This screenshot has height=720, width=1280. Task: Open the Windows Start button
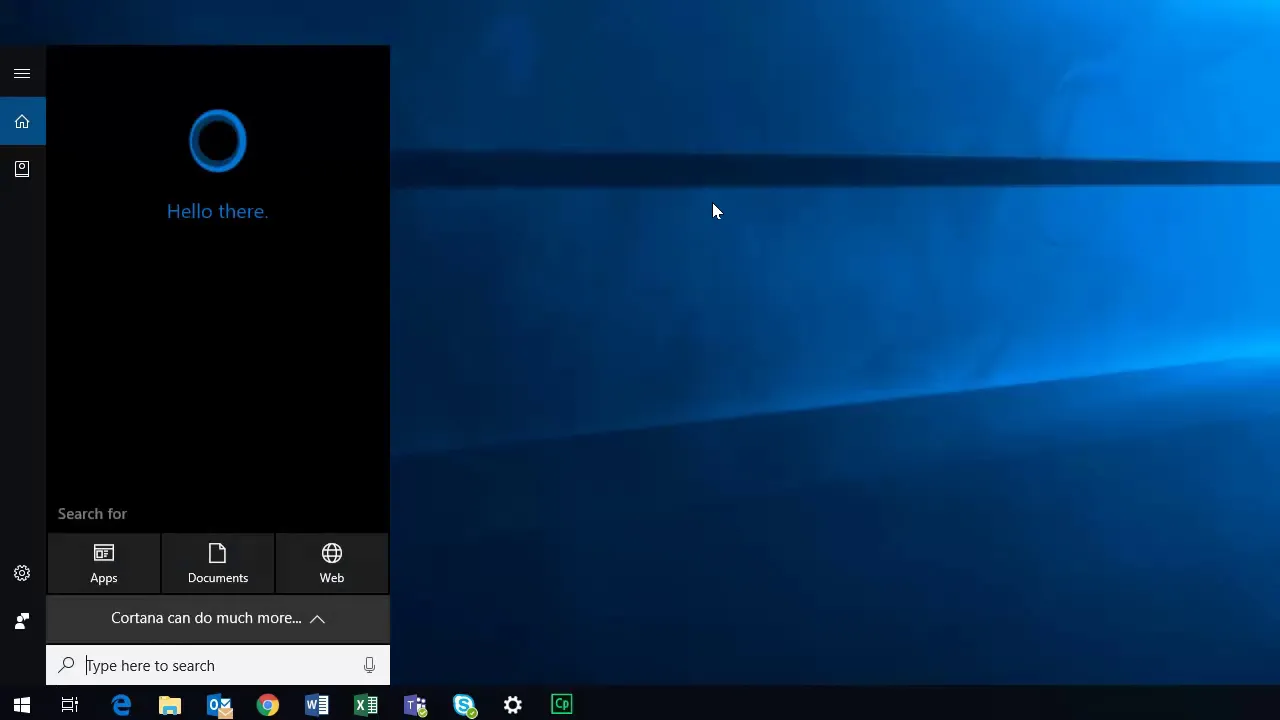22,705
